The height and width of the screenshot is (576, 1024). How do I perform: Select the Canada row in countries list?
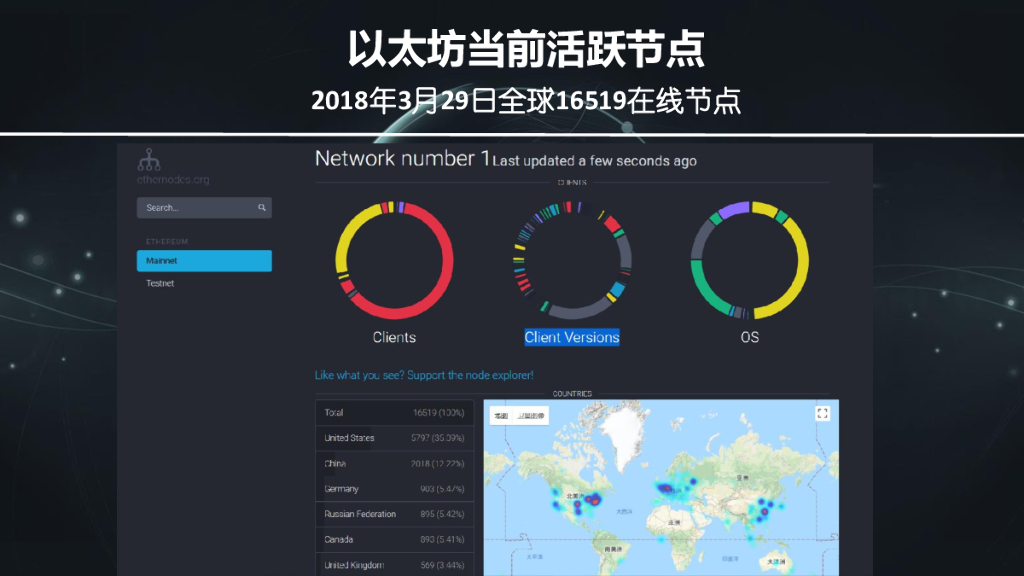coord(395,540)
